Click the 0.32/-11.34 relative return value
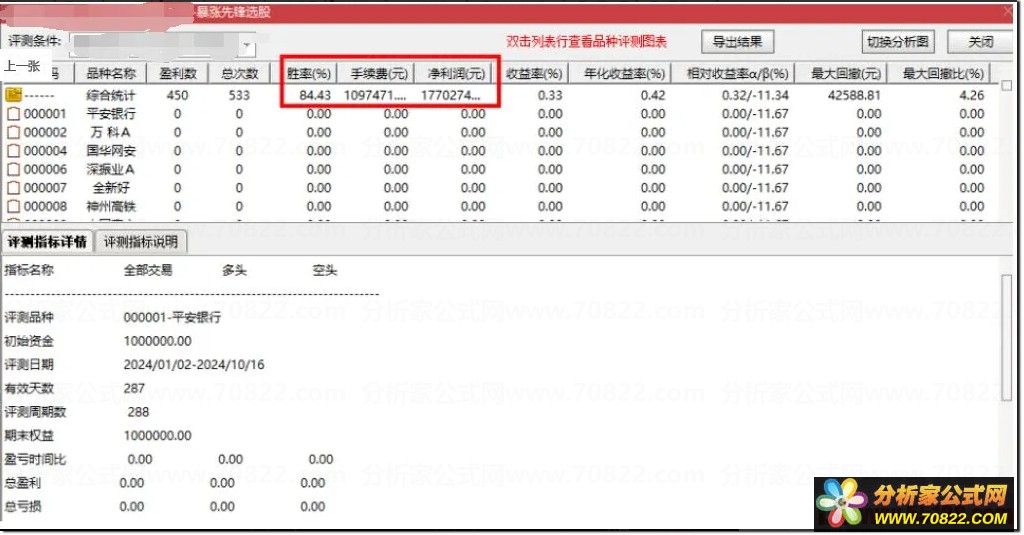The height and width of the screenshot is (535, 1024). coord(755,95)
